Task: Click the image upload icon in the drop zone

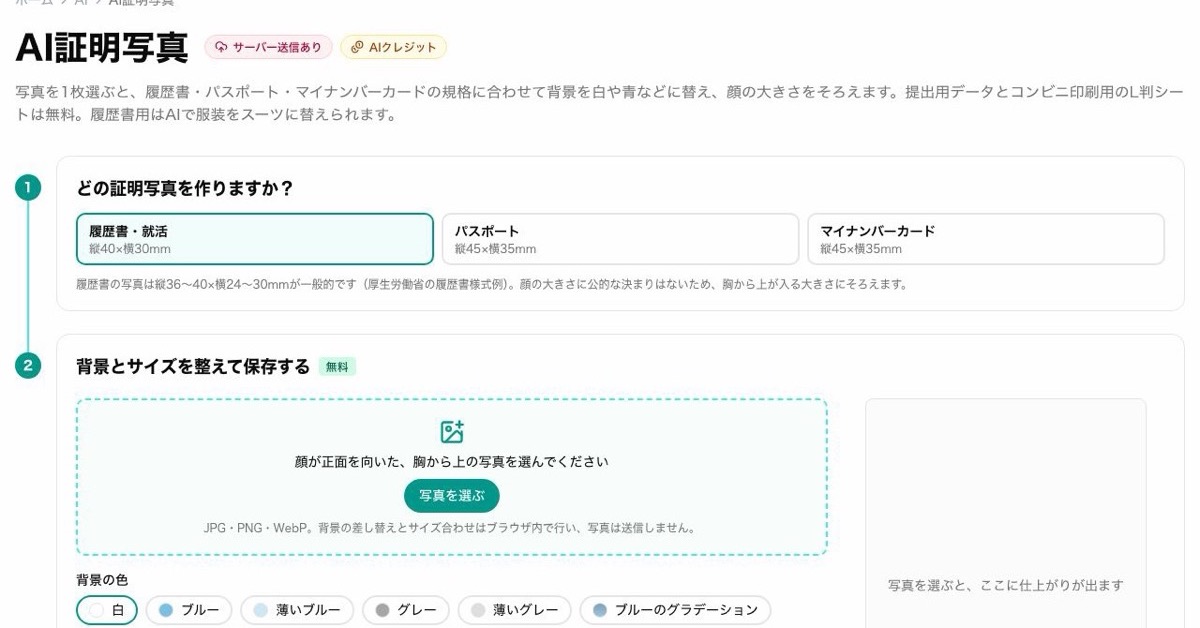Action: [x=452, y=432]
